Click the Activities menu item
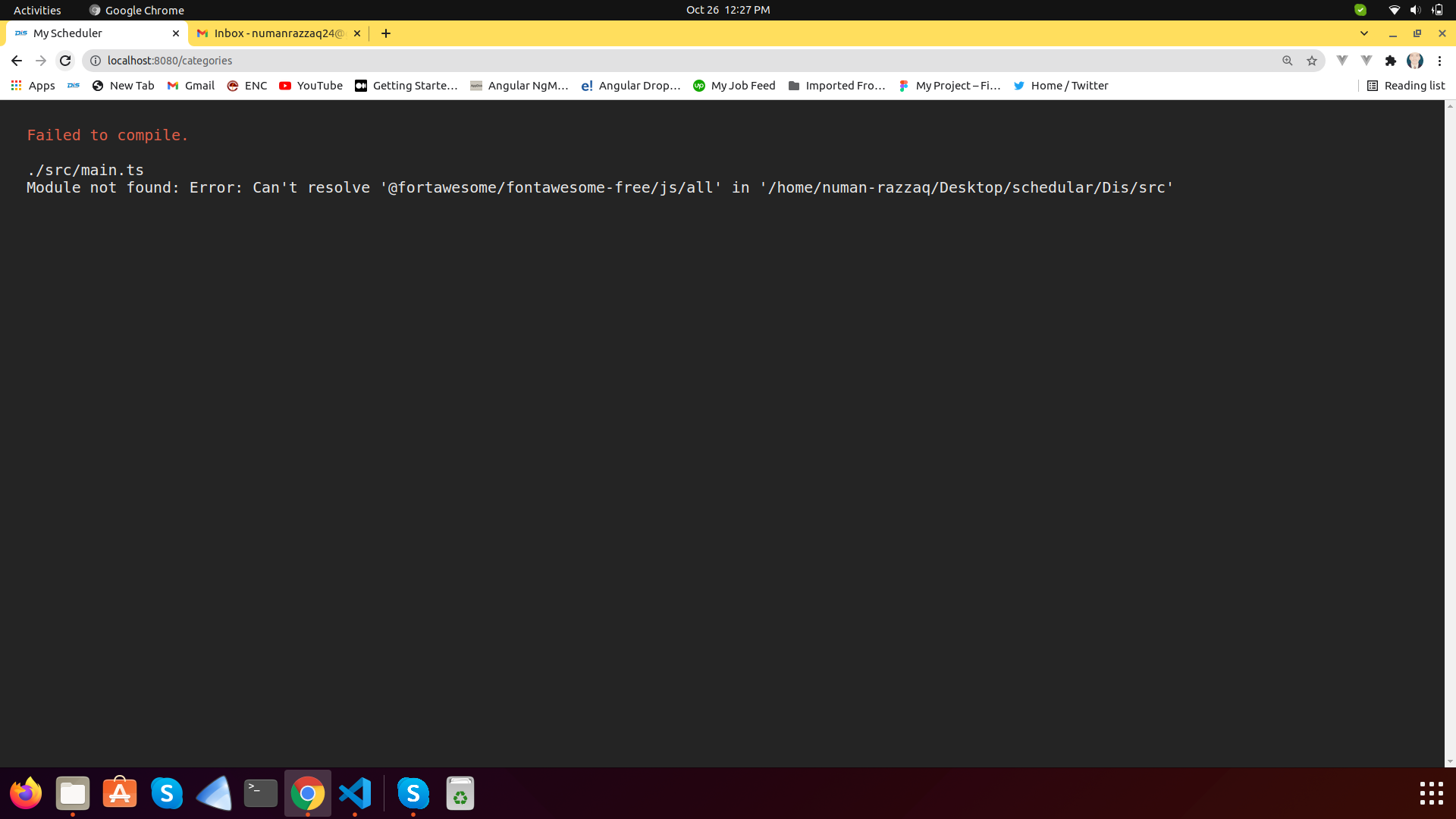1456x819 pixels. coord(36,10)
